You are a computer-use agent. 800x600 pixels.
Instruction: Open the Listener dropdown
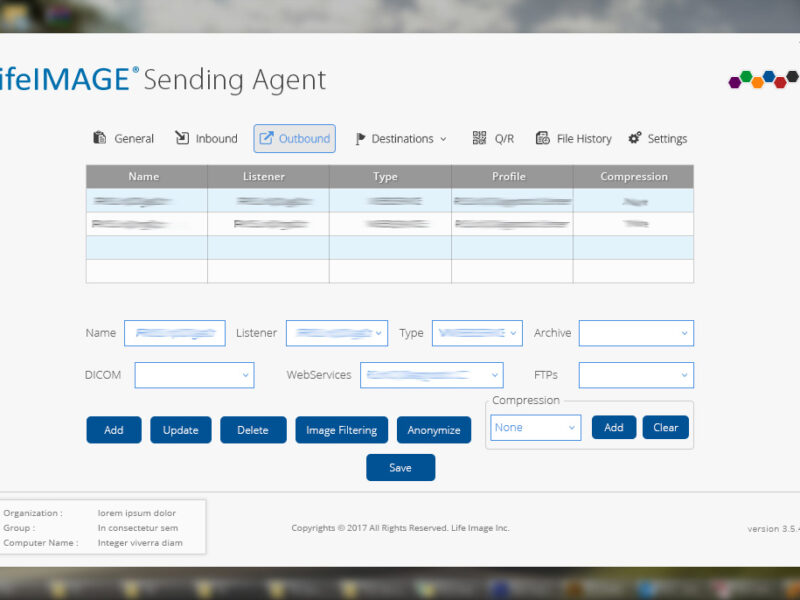pos(337,333)
